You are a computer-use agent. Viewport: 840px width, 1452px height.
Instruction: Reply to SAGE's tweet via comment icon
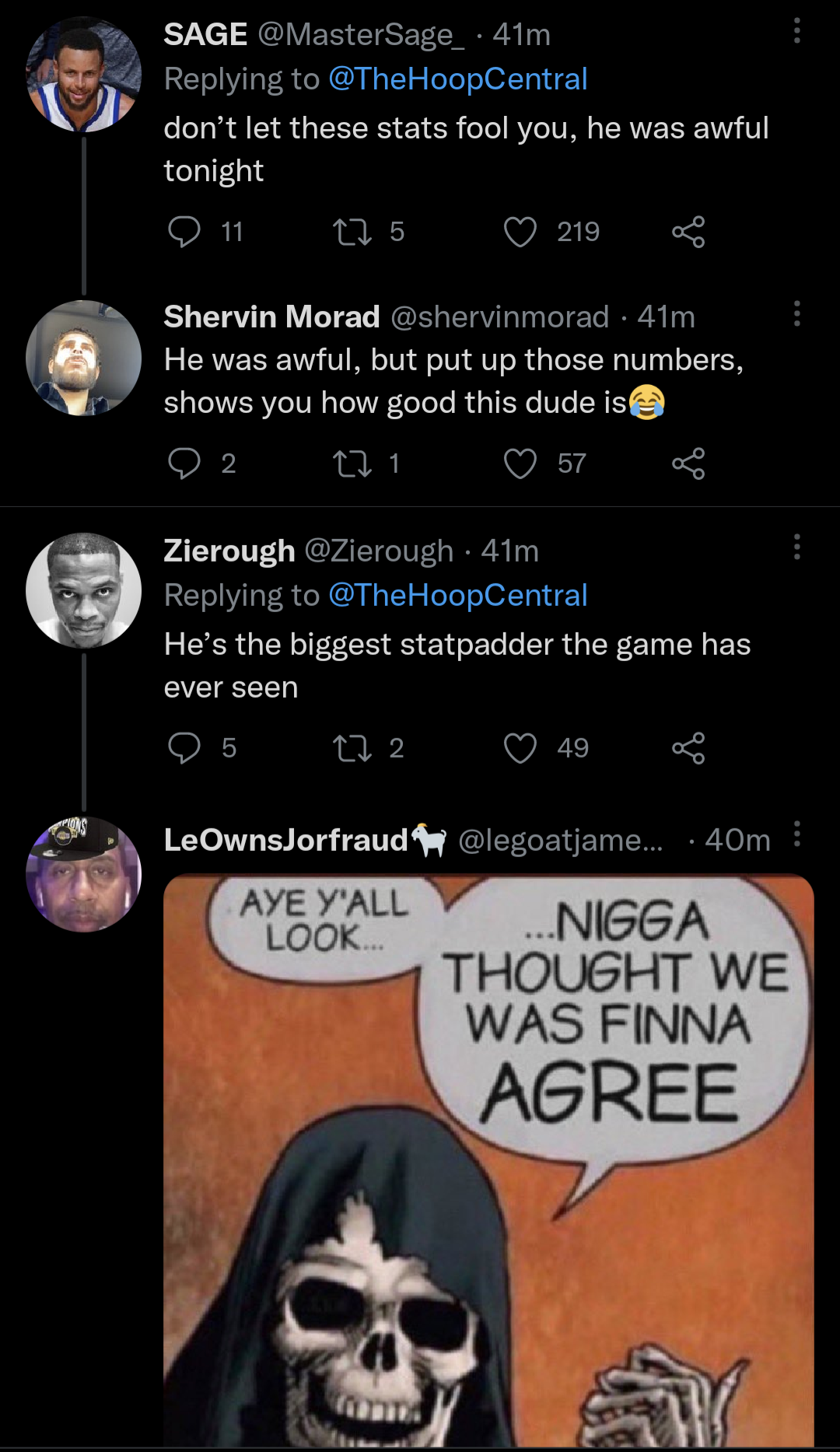[184, 232]
